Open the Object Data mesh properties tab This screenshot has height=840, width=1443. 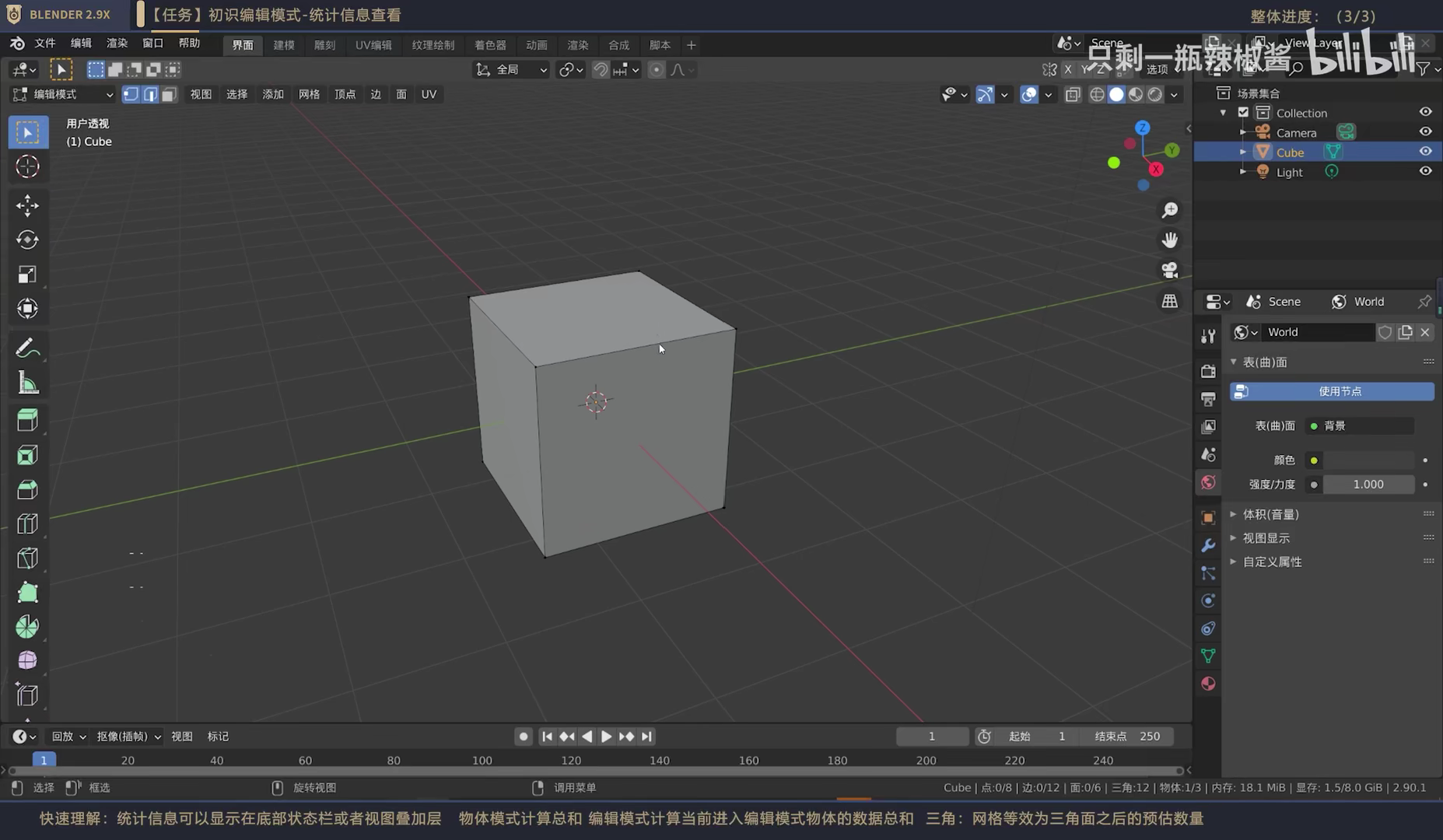coord(1208,656)
